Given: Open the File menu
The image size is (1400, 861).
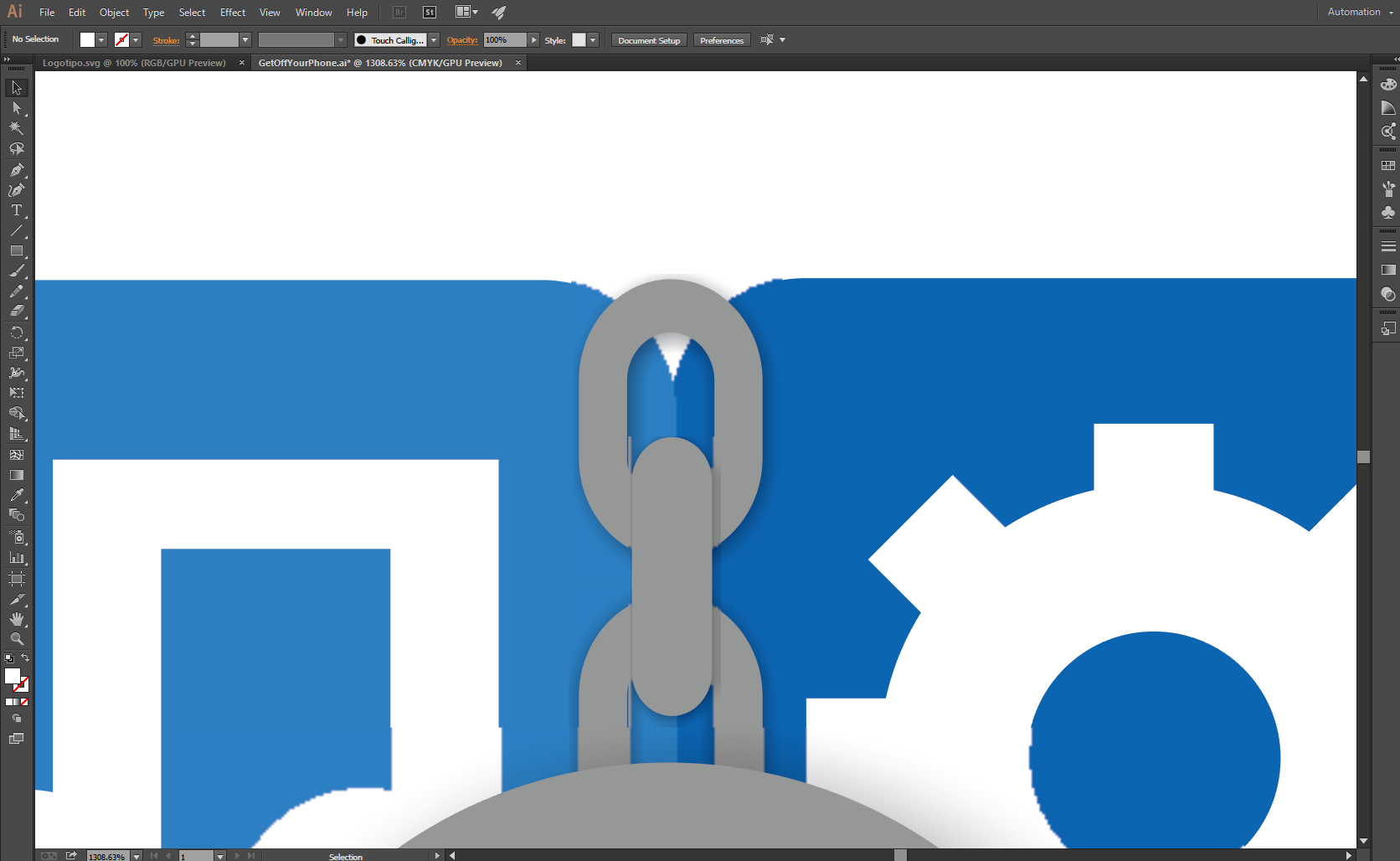Looking at the screenshot, I should (47, 13).
